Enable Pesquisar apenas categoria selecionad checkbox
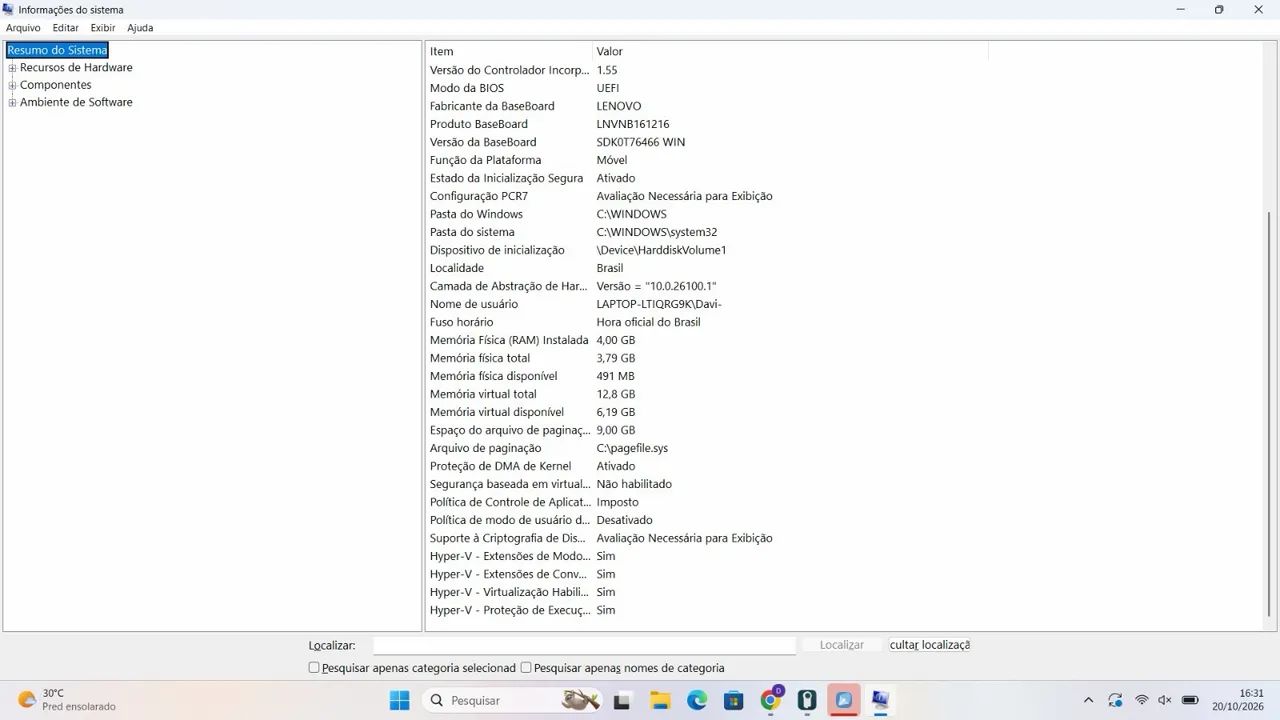 [314, 667]
